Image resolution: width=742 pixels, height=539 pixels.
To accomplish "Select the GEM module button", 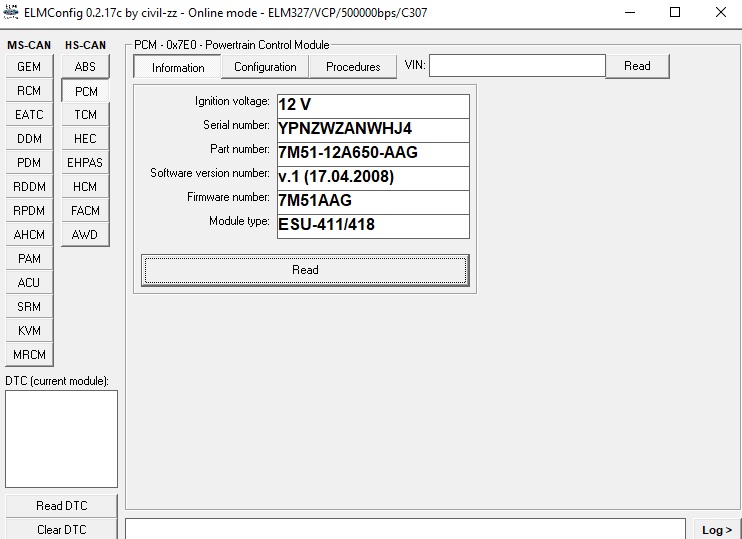I will point(29,67).
